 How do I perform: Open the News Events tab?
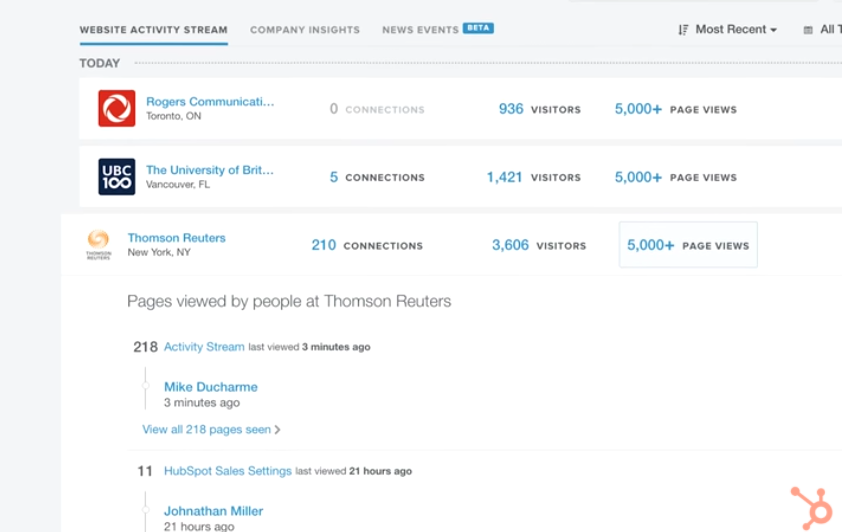click(420, 30)
